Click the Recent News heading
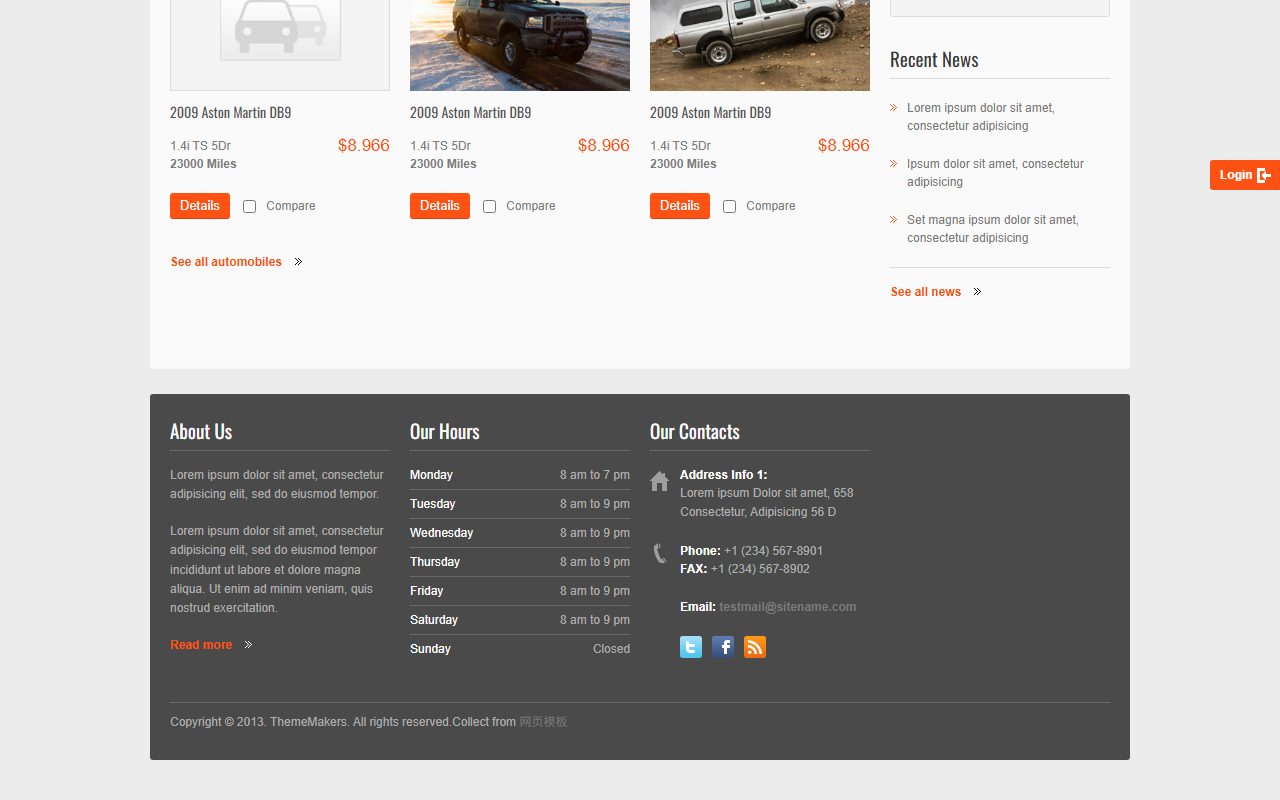 click(x=934, y=60)
